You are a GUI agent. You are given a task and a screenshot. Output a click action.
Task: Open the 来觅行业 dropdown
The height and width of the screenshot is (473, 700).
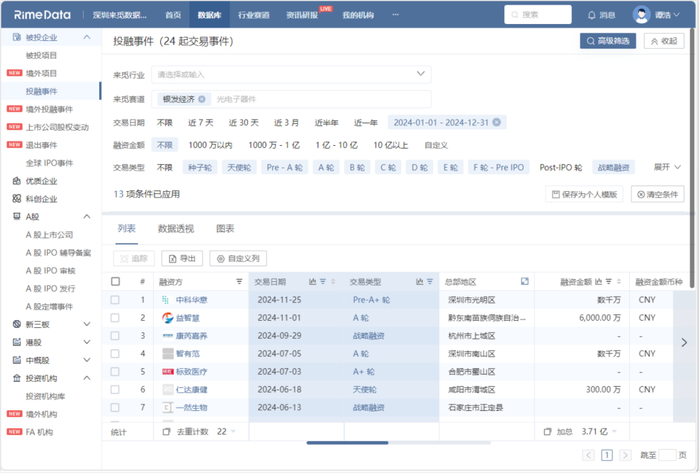pos(292,74)
